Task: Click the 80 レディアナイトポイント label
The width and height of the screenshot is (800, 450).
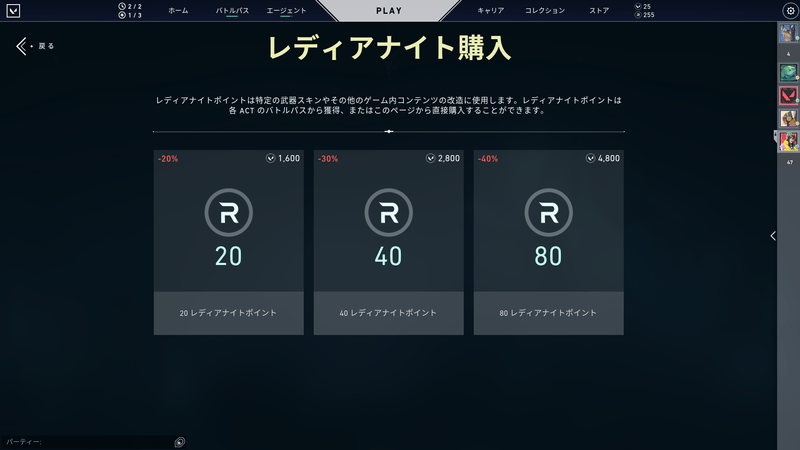Action: point(548,313)
